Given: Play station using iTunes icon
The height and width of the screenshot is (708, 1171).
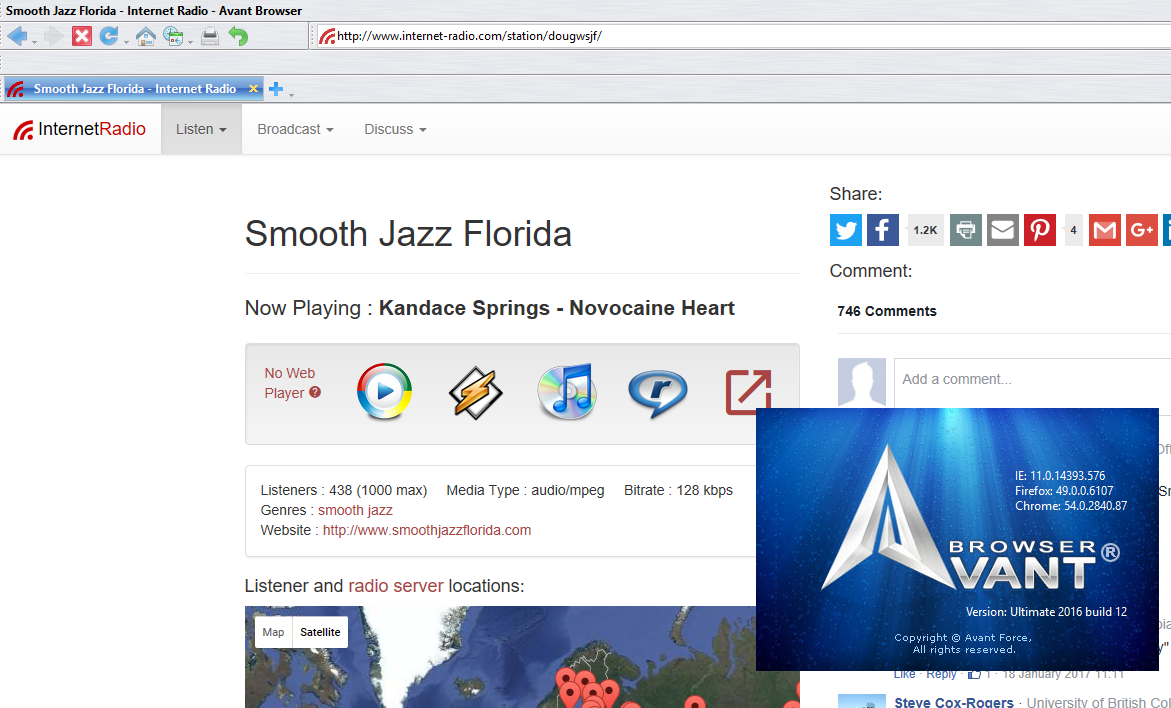Looking at the screenshot, I should tap(566, 392).
